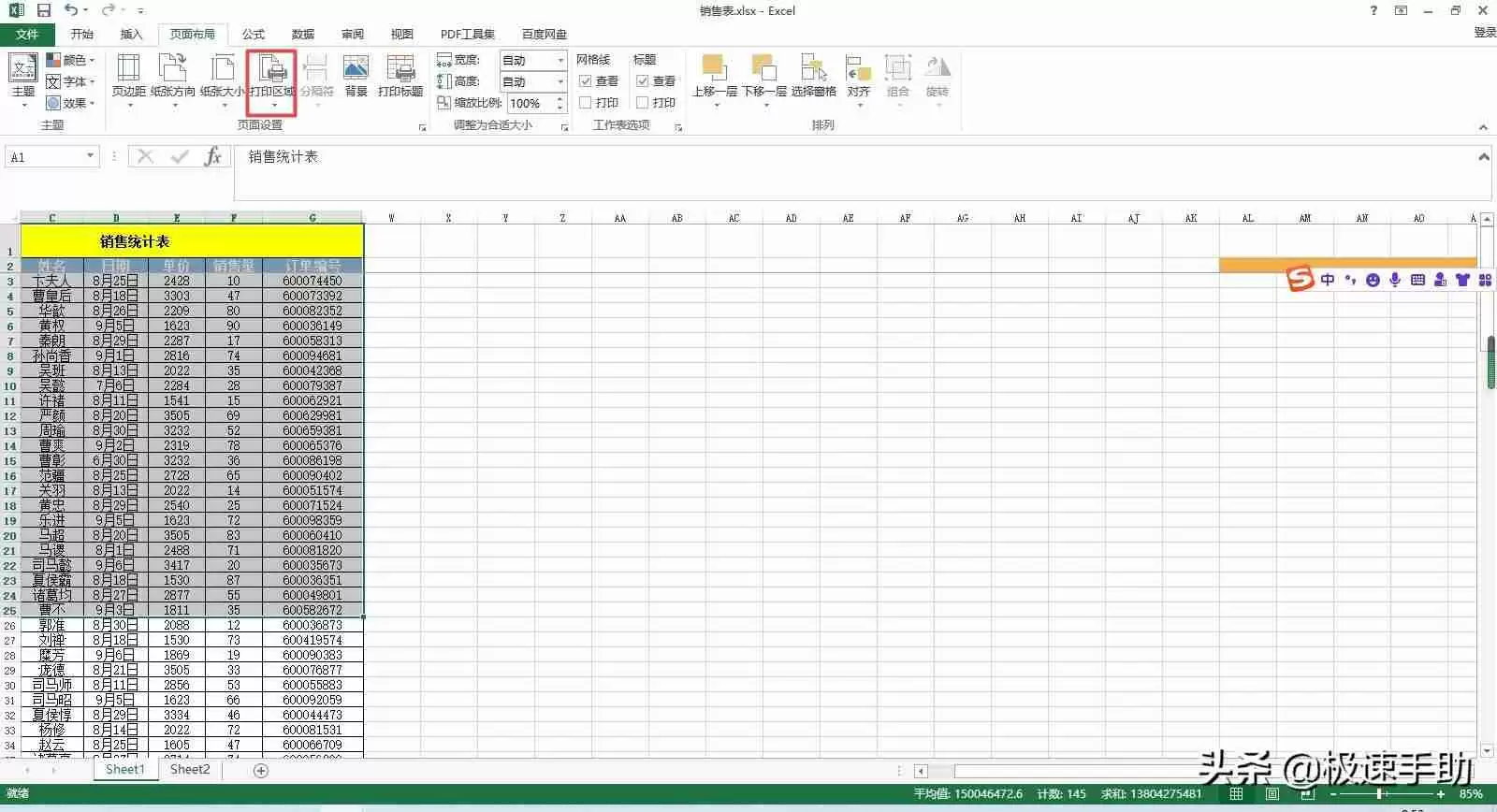Switch to the Formulas (公式) tab
The height and width of the screenshot is (812, 1497).
coord(253,34)
